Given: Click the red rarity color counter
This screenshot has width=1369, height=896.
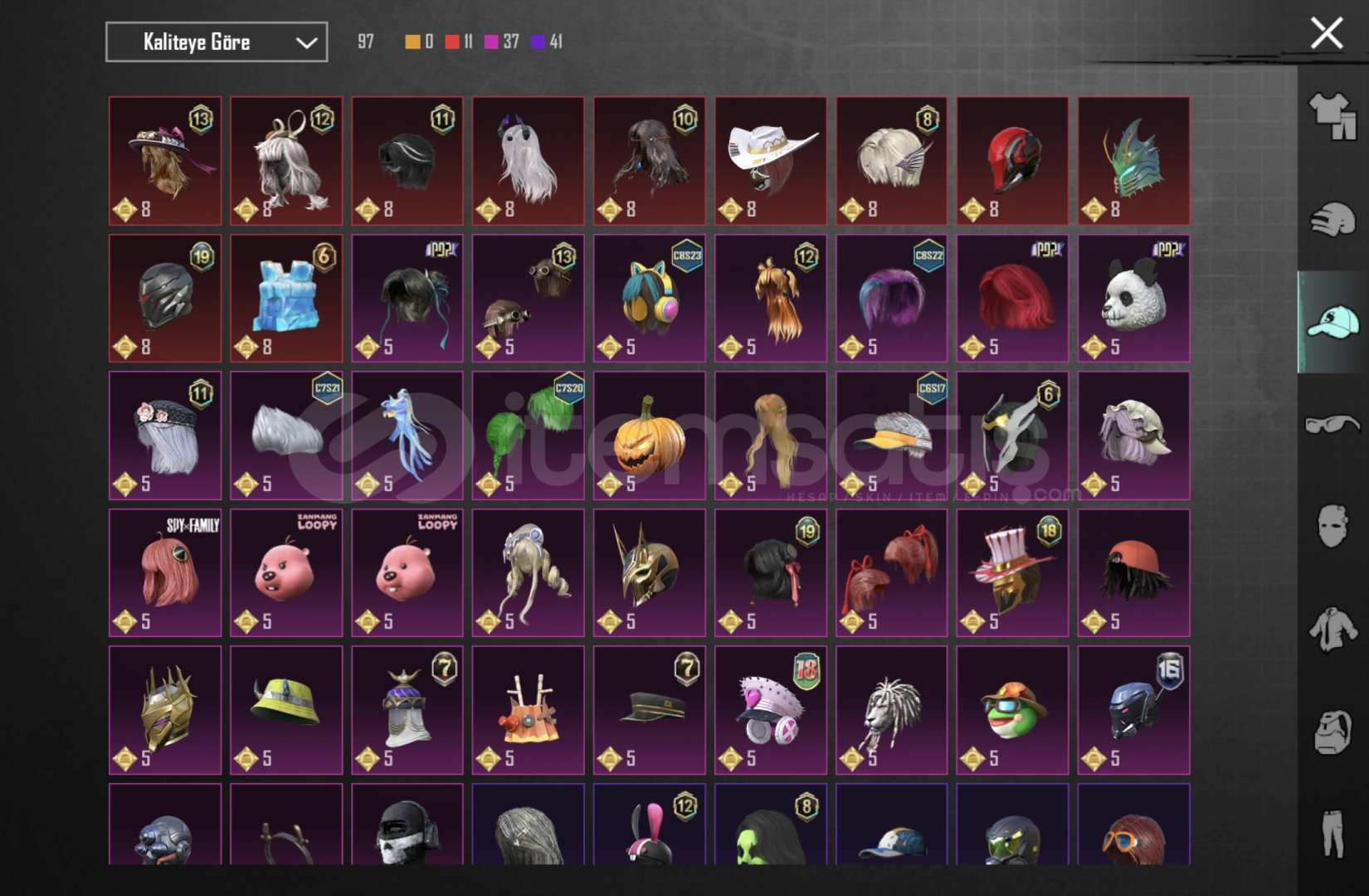Looking at the screenshot, I should pos(459,41).
